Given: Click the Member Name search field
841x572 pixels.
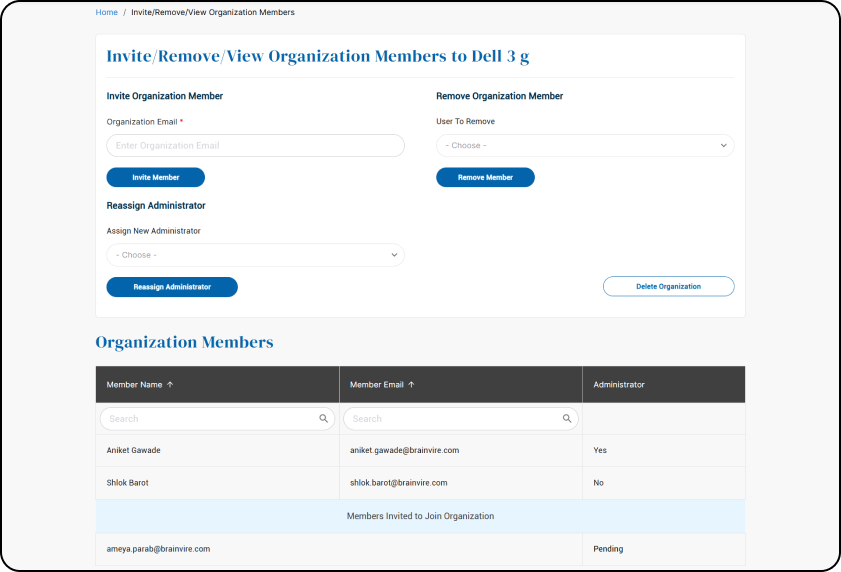Looking at the screenshot, I should pyautogui.click(x=217, y=419).
